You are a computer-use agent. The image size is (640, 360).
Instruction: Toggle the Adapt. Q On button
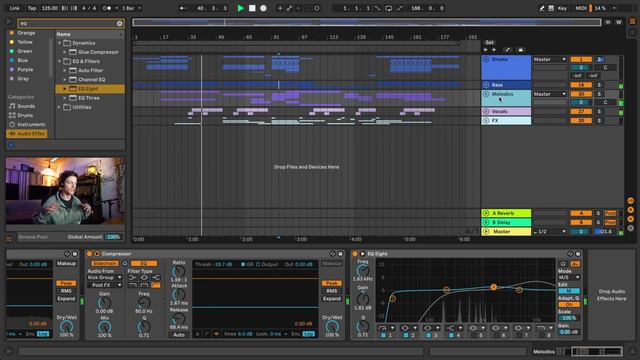click(x=569, y=304)
